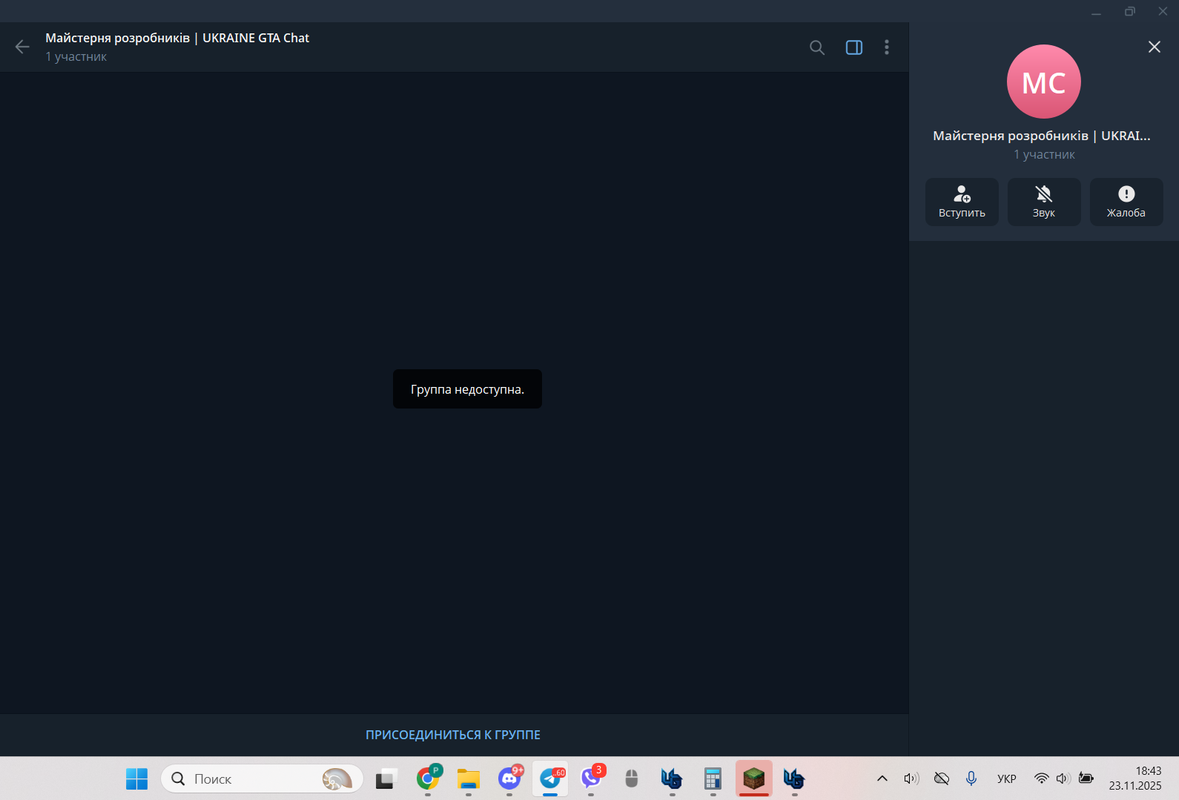Click the tray sound icon beside the chevron
Screen dimensions: 1179x800
click(x=911, y=778)
